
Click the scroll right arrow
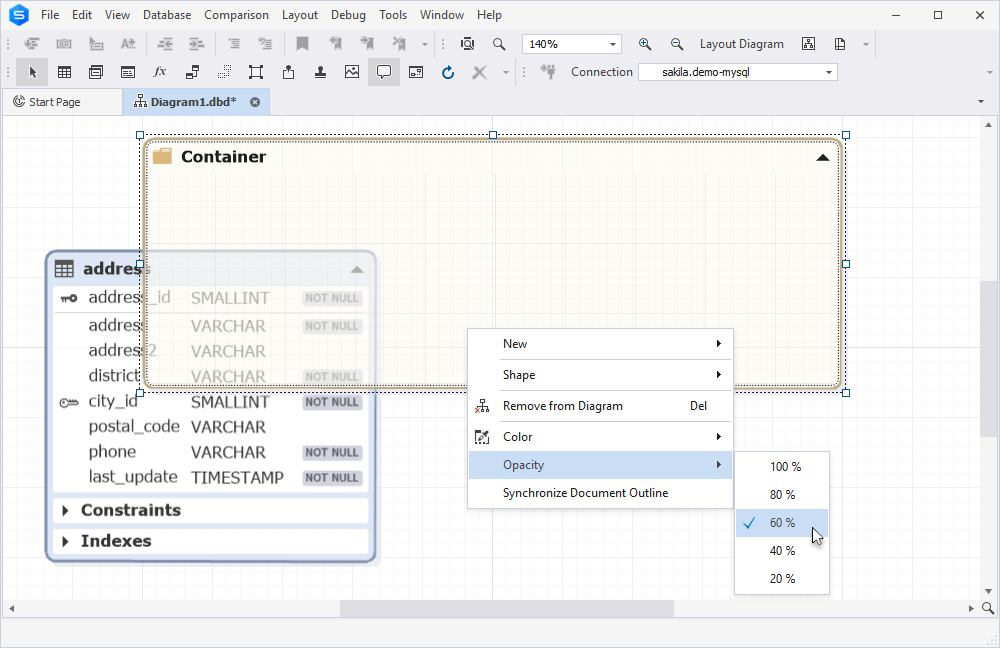pos(971,608)
